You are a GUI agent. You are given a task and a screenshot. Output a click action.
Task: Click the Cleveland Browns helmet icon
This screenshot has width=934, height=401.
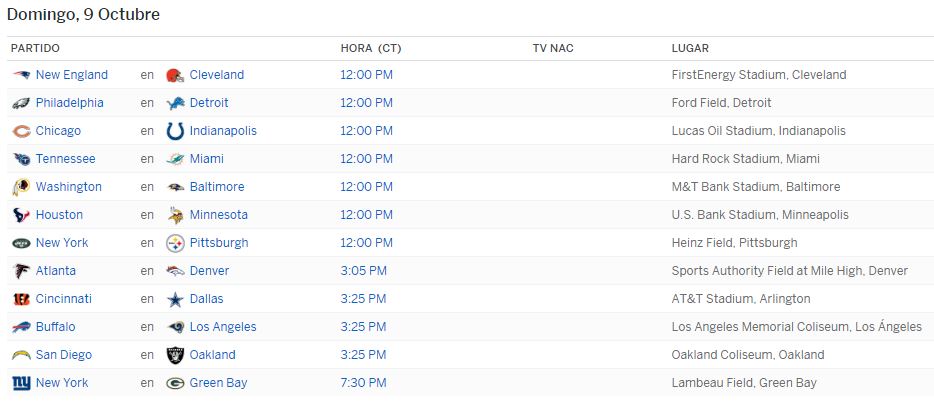tap(175, 75)
